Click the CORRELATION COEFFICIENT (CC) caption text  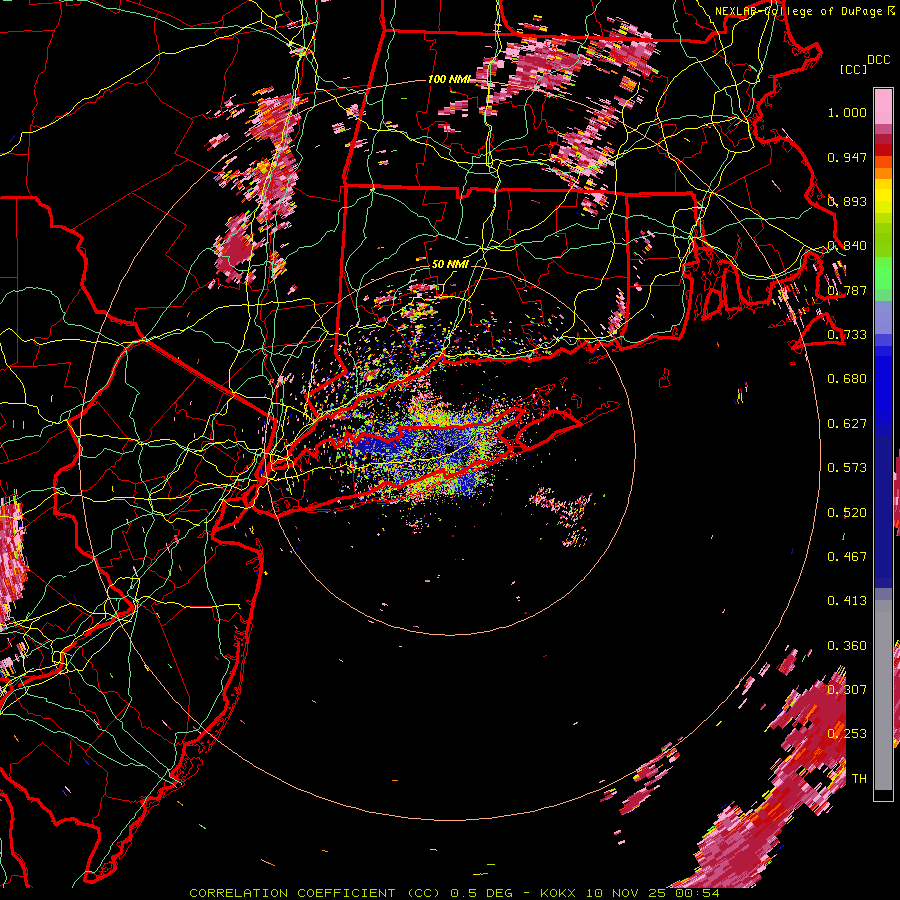click(315, 893)
